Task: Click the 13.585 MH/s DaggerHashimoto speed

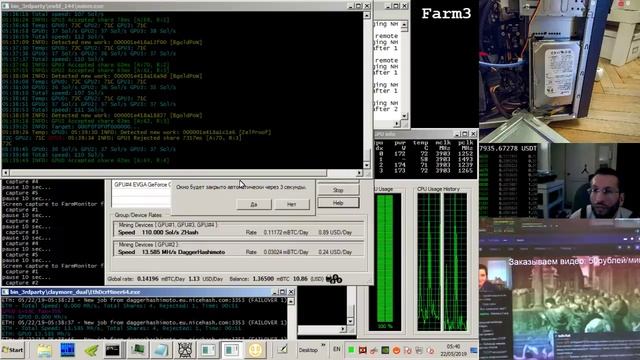Action: pos(183,252)
